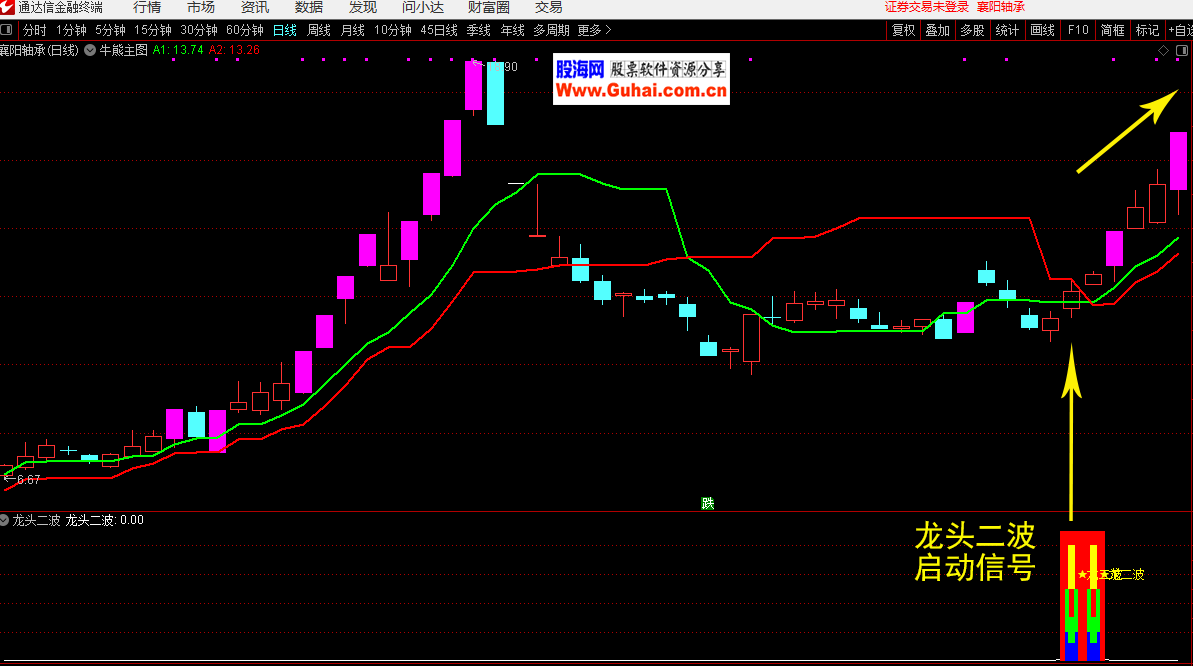
Task: Expand the 更多 periods menu
Action: coord(594,30)
